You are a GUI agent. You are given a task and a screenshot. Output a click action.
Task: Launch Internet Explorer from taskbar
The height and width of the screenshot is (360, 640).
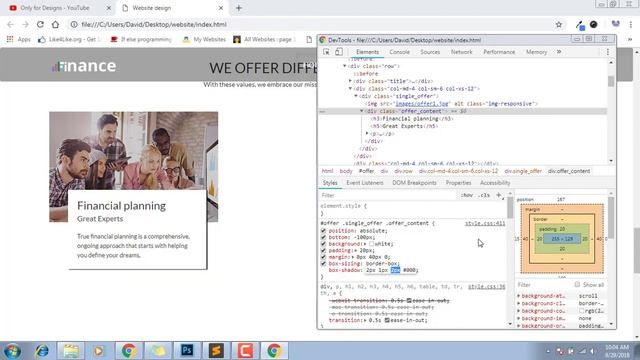(42, 351)
